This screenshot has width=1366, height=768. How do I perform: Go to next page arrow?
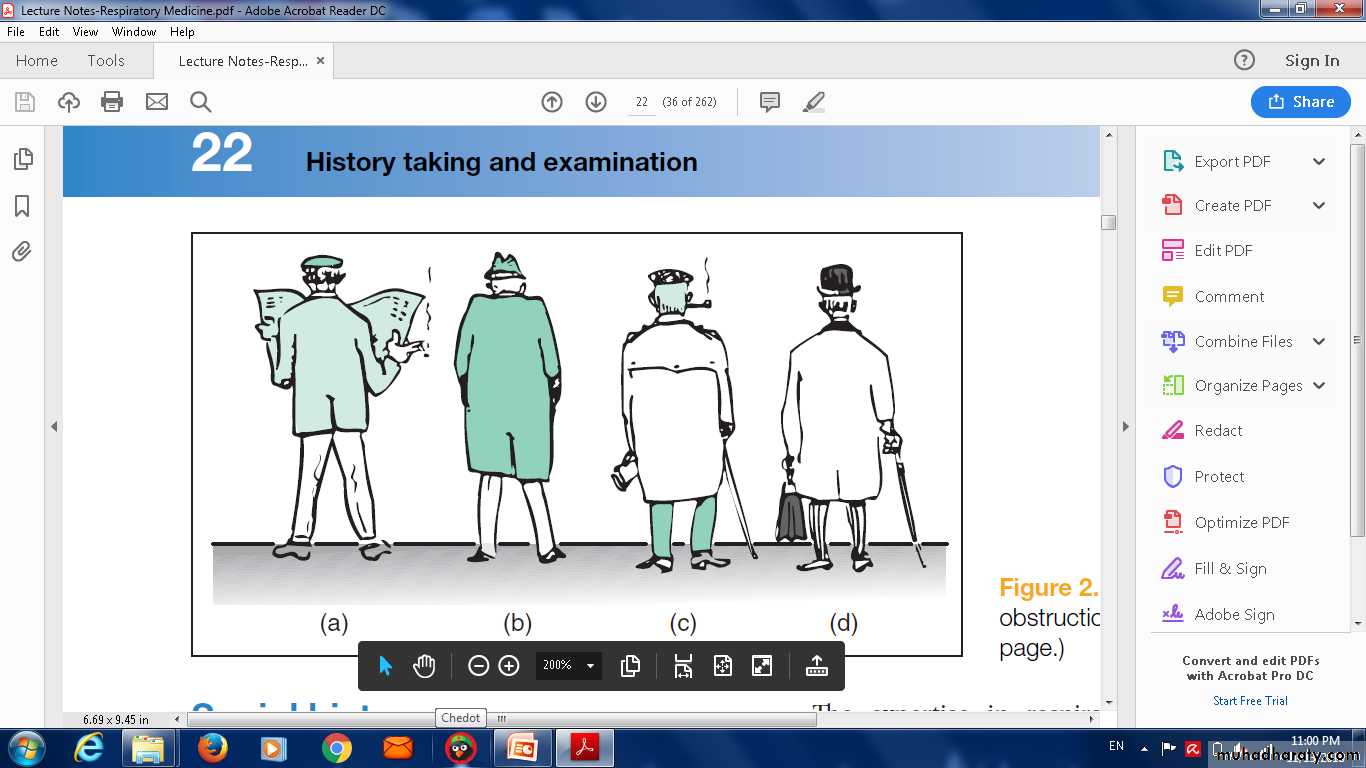point(596,102)
